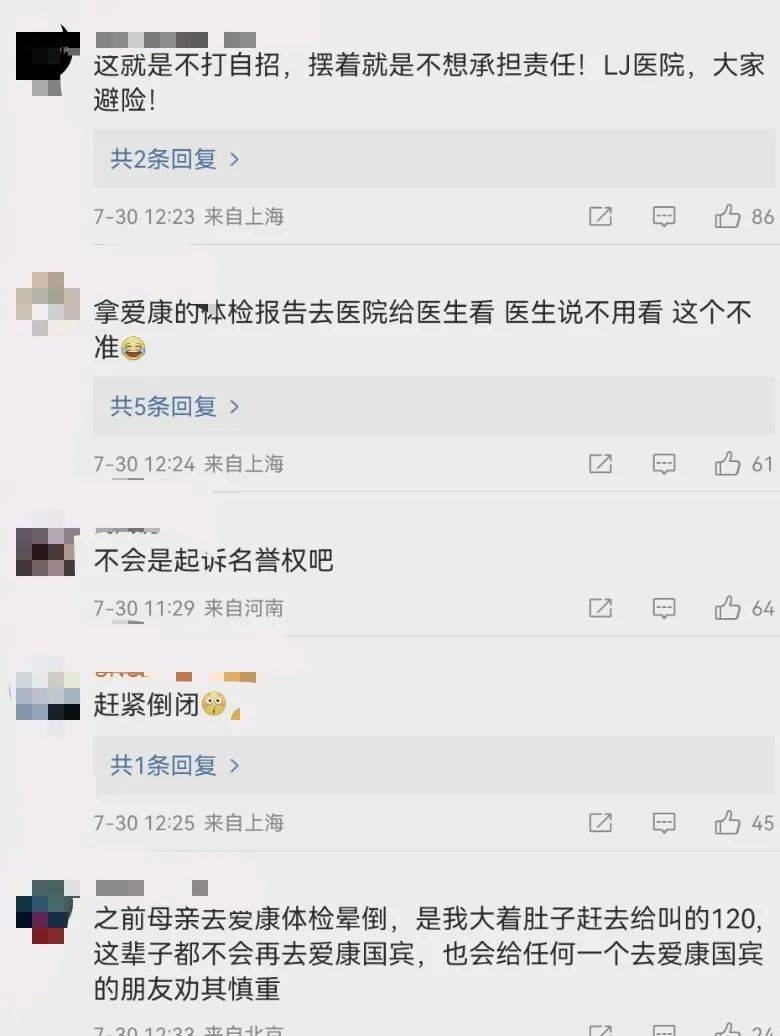Like the comment with 86 likes
The image size is (780, 1036).
[x=727, y=216]
